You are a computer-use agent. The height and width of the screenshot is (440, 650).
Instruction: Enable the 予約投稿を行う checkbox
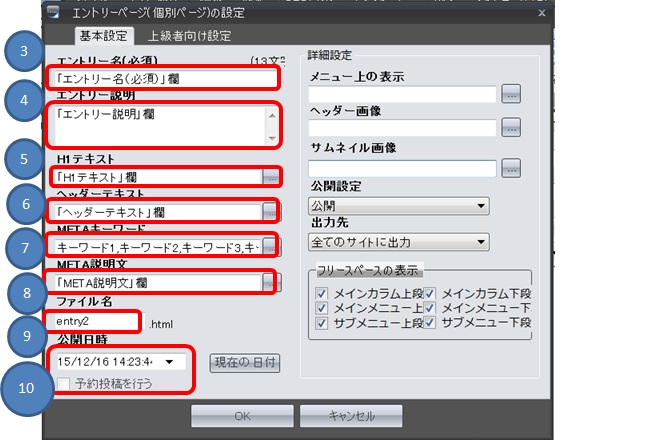tap(64, 384)
